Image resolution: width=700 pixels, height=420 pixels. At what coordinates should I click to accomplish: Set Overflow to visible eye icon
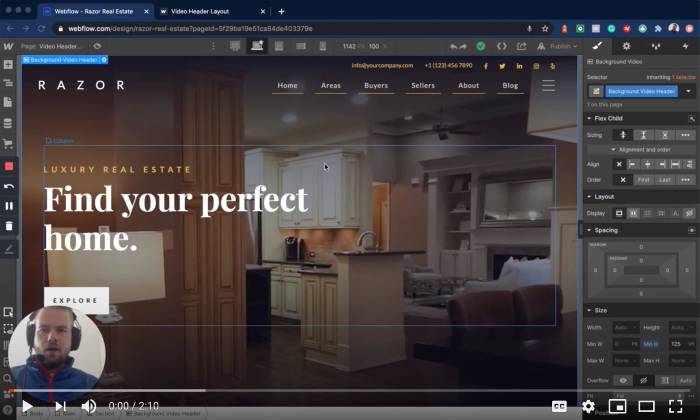[623, 380]
